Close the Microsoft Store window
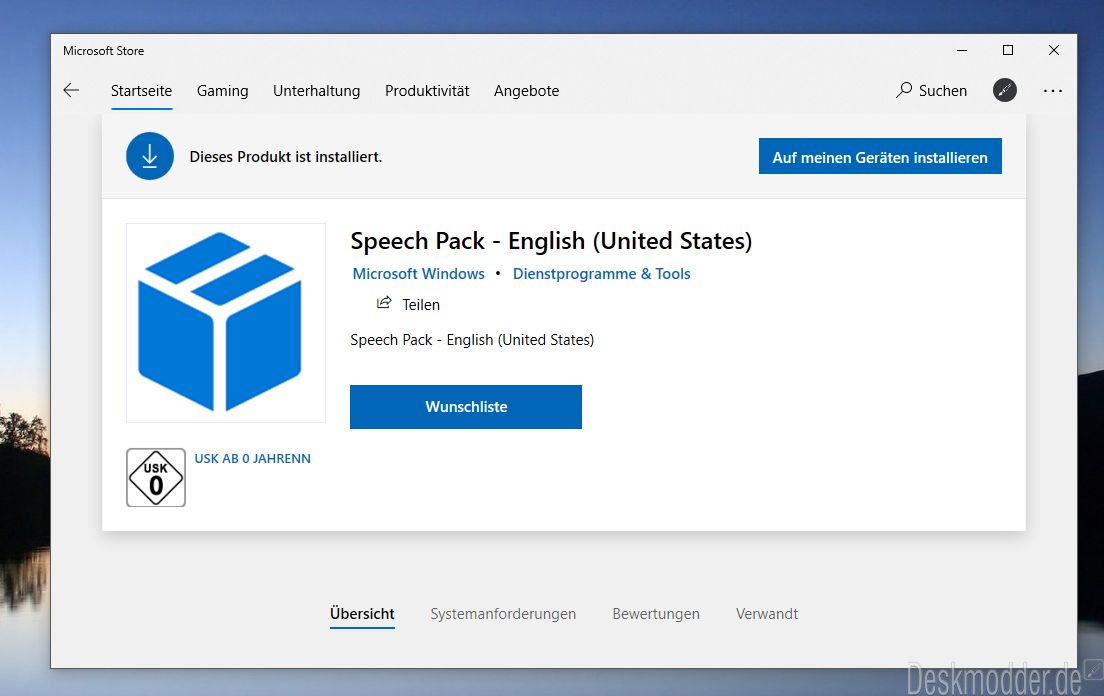 (x=1053, y=50)
